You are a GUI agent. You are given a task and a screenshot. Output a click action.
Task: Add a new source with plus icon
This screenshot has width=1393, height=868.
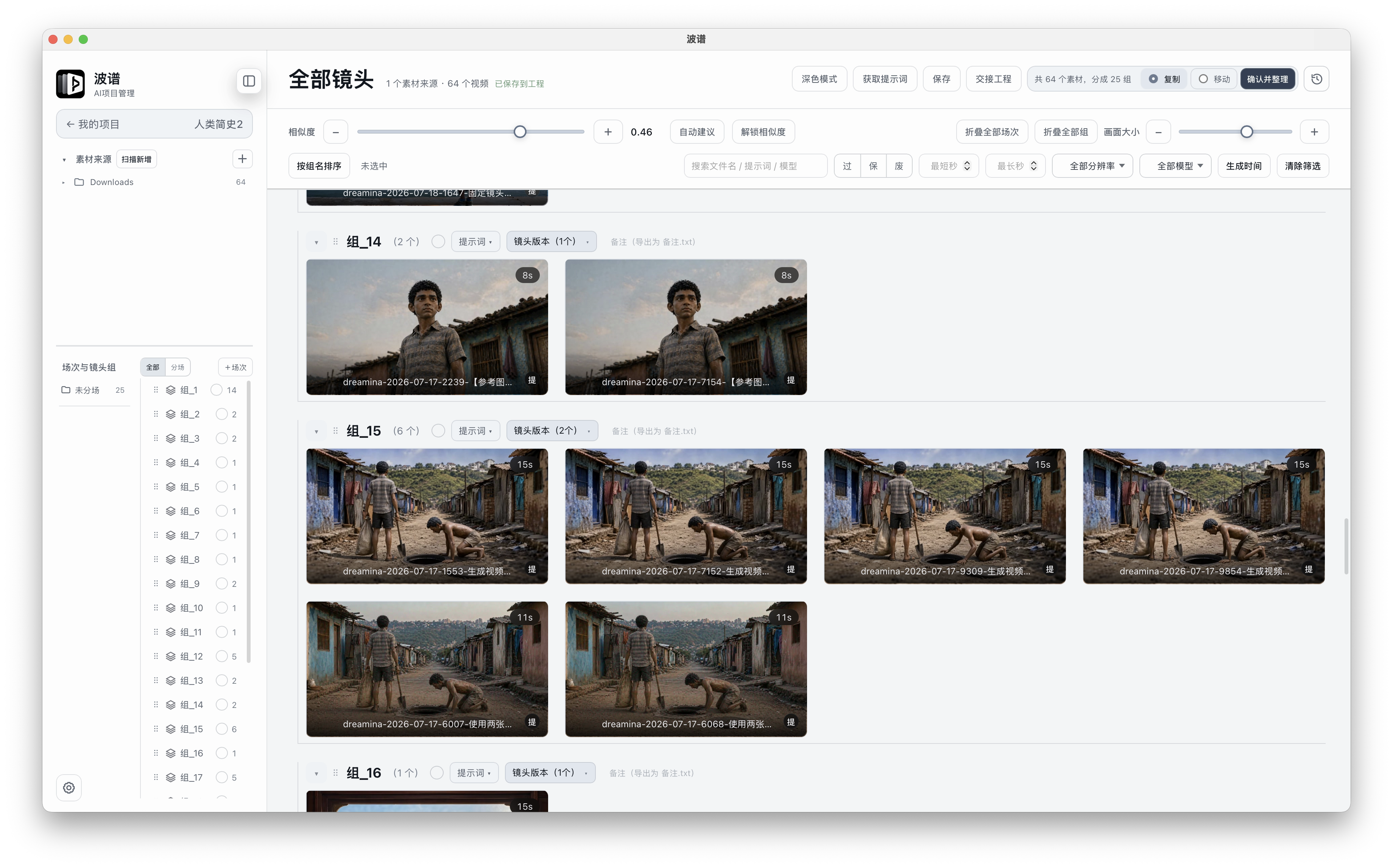pyautogui.click(x=242, y=159)
